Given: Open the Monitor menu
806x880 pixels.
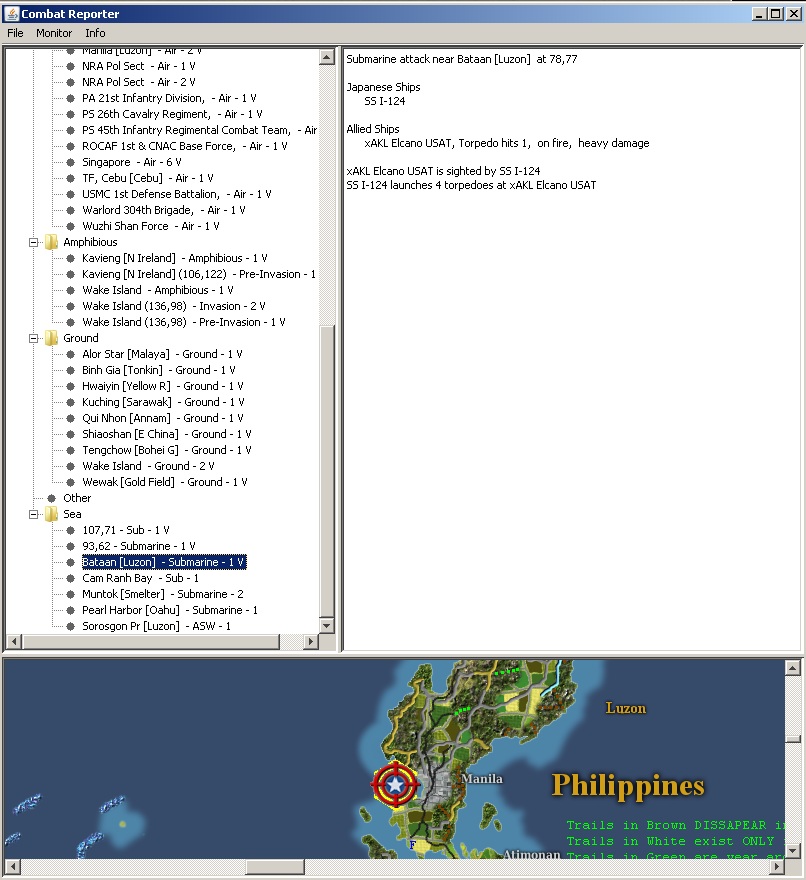Looking at the screenshot, I should [54, 33].
